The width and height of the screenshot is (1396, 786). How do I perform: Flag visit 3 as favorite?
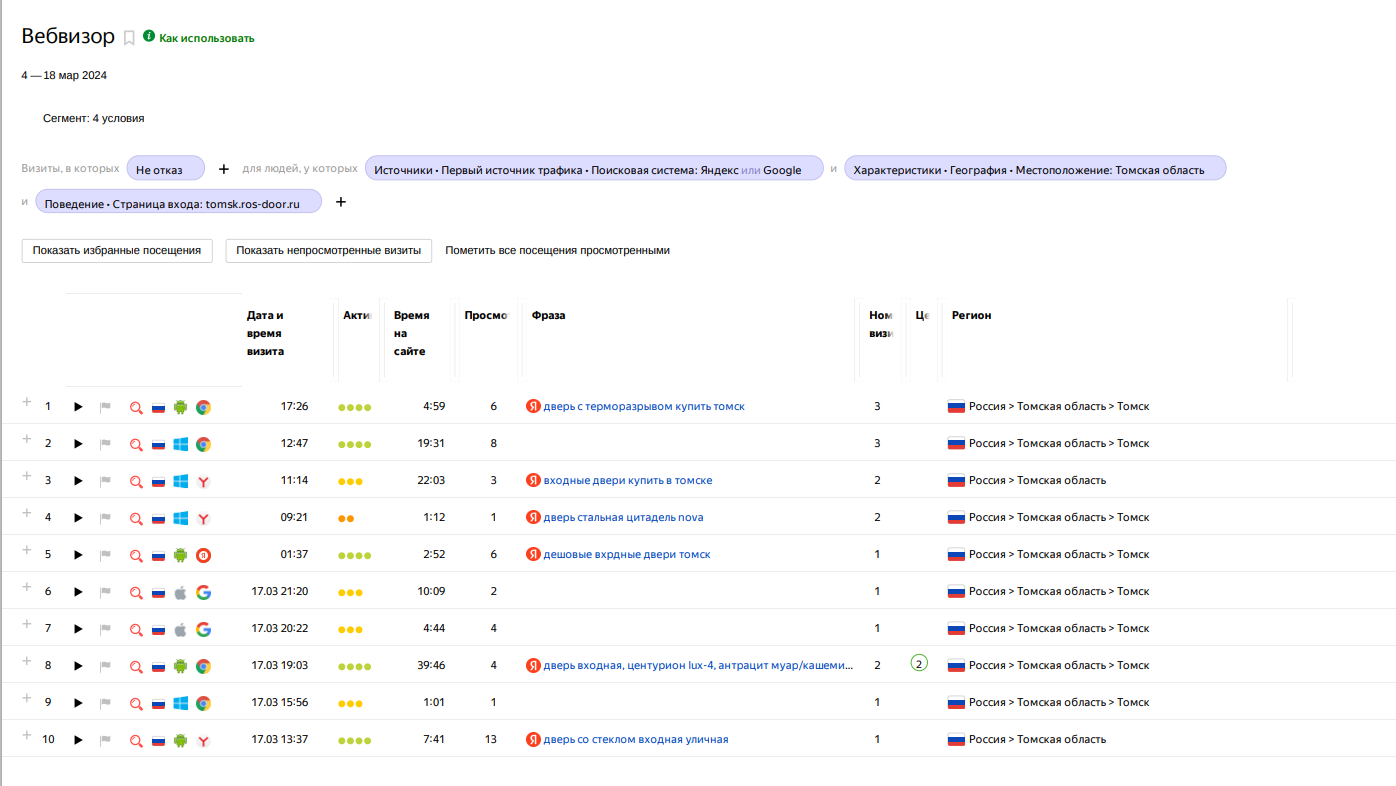click(105, 481)
